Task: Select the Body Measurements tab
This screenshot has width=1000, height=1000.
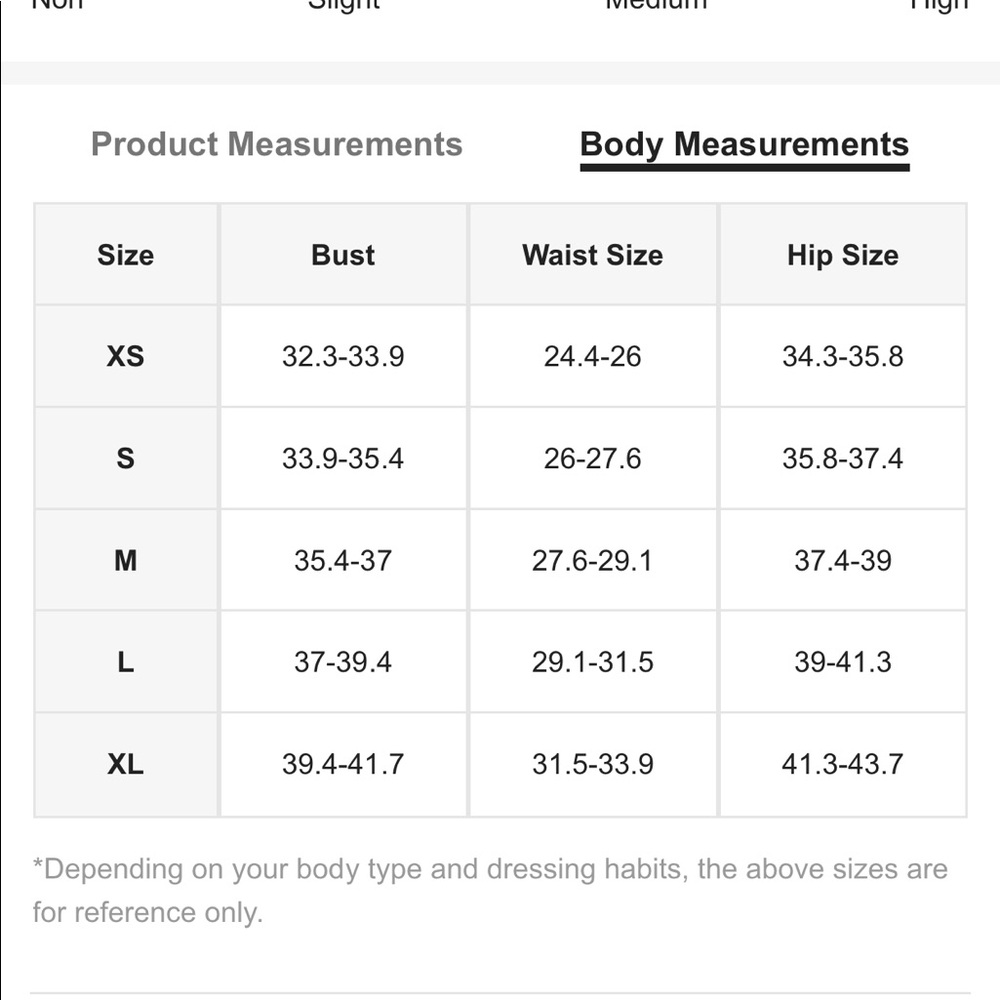Action: coord(744,145)
